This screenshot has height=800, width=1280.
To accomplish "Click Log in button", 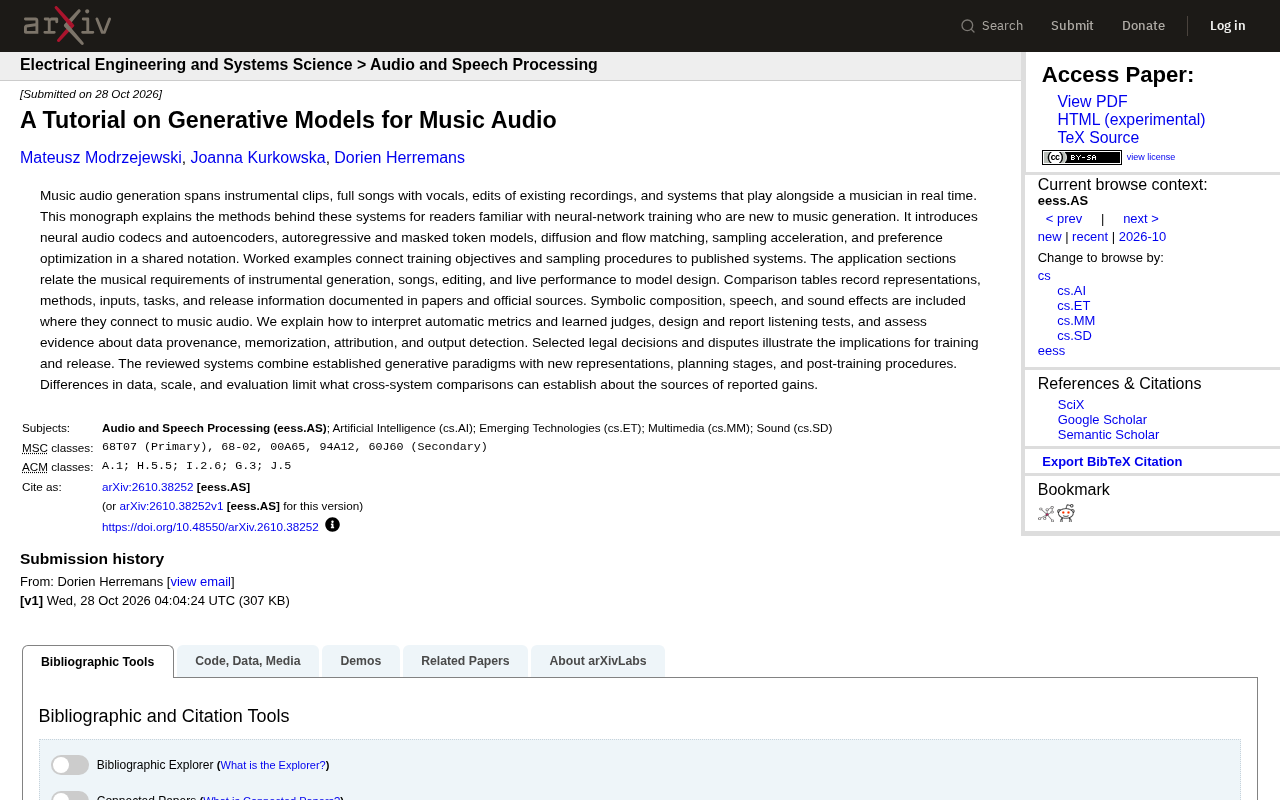I will [x=1228, y=26].
